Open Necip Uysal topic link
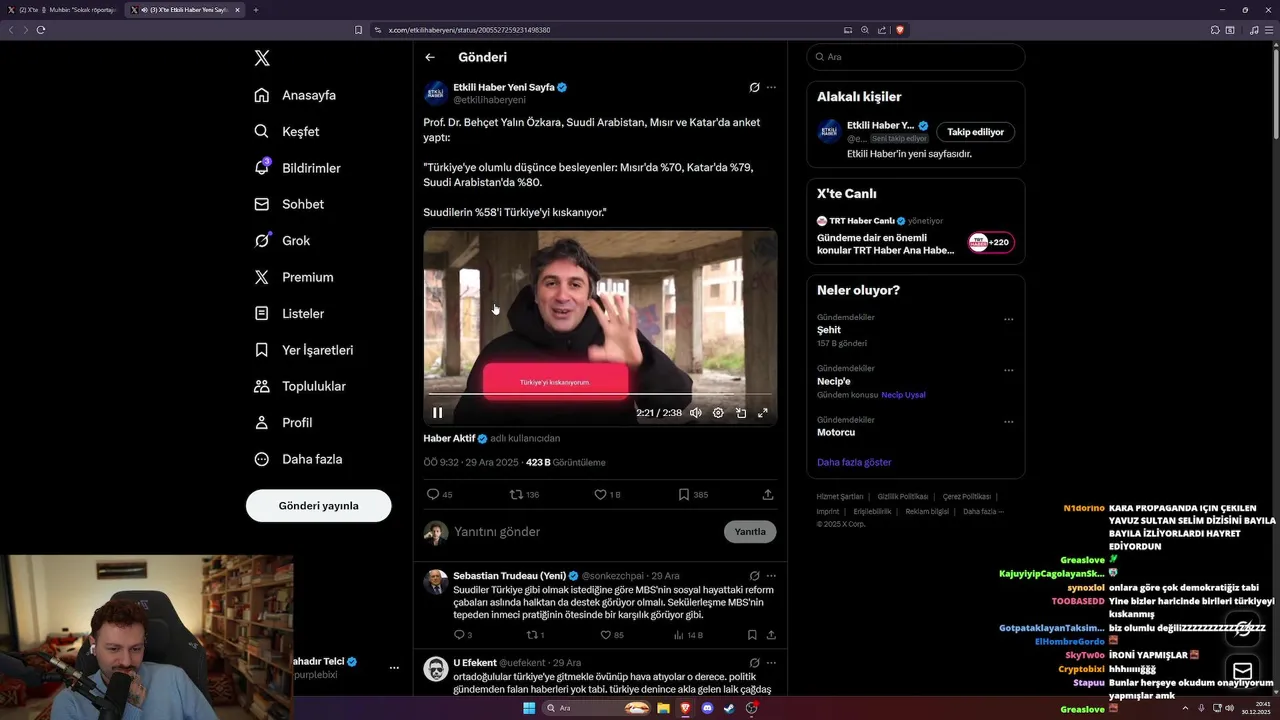The height and width of the screenshot is (720, 1280). pyautogui.click(x=903, y=395)
